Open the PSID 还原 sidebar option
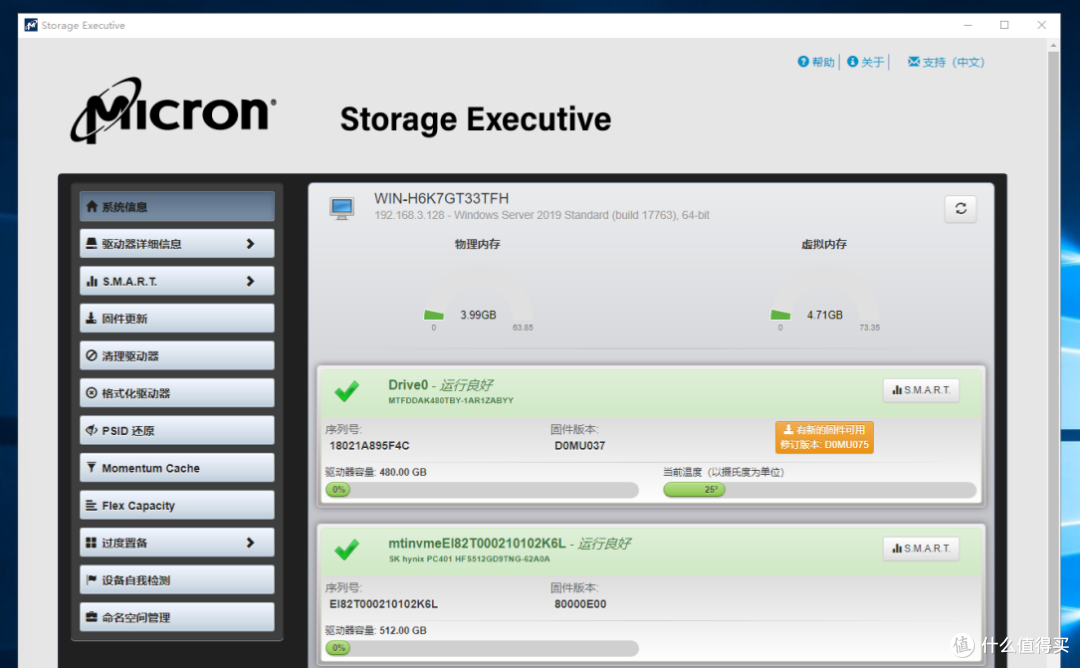1080x668 pixels. click(177, 430)
